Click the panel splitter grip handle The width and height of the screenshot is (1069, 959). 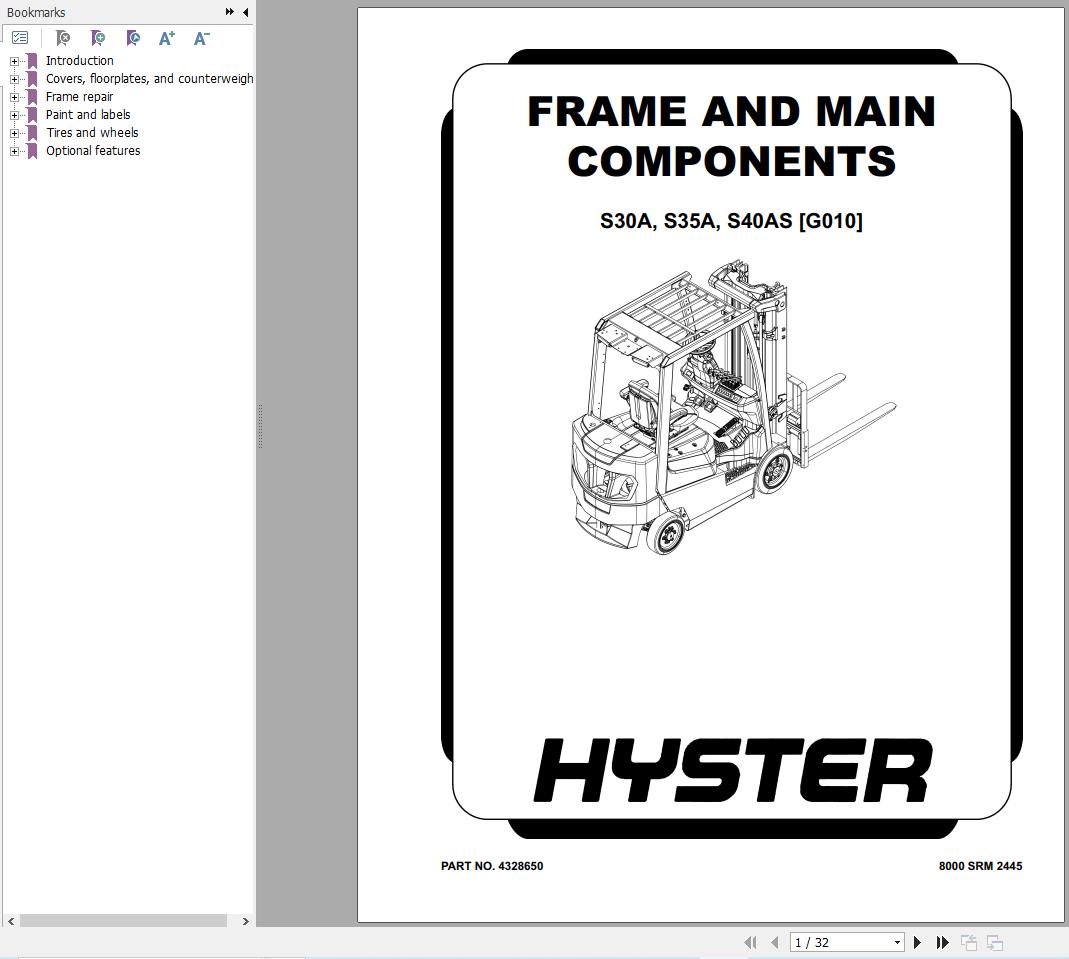click(260, 426)
